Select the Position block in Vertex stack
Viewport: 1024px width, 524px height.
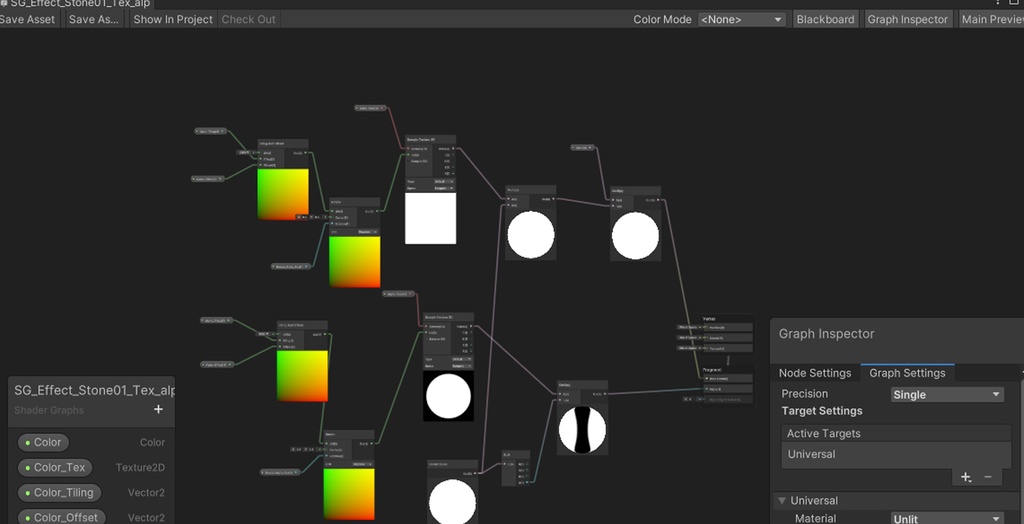[728, 327]
